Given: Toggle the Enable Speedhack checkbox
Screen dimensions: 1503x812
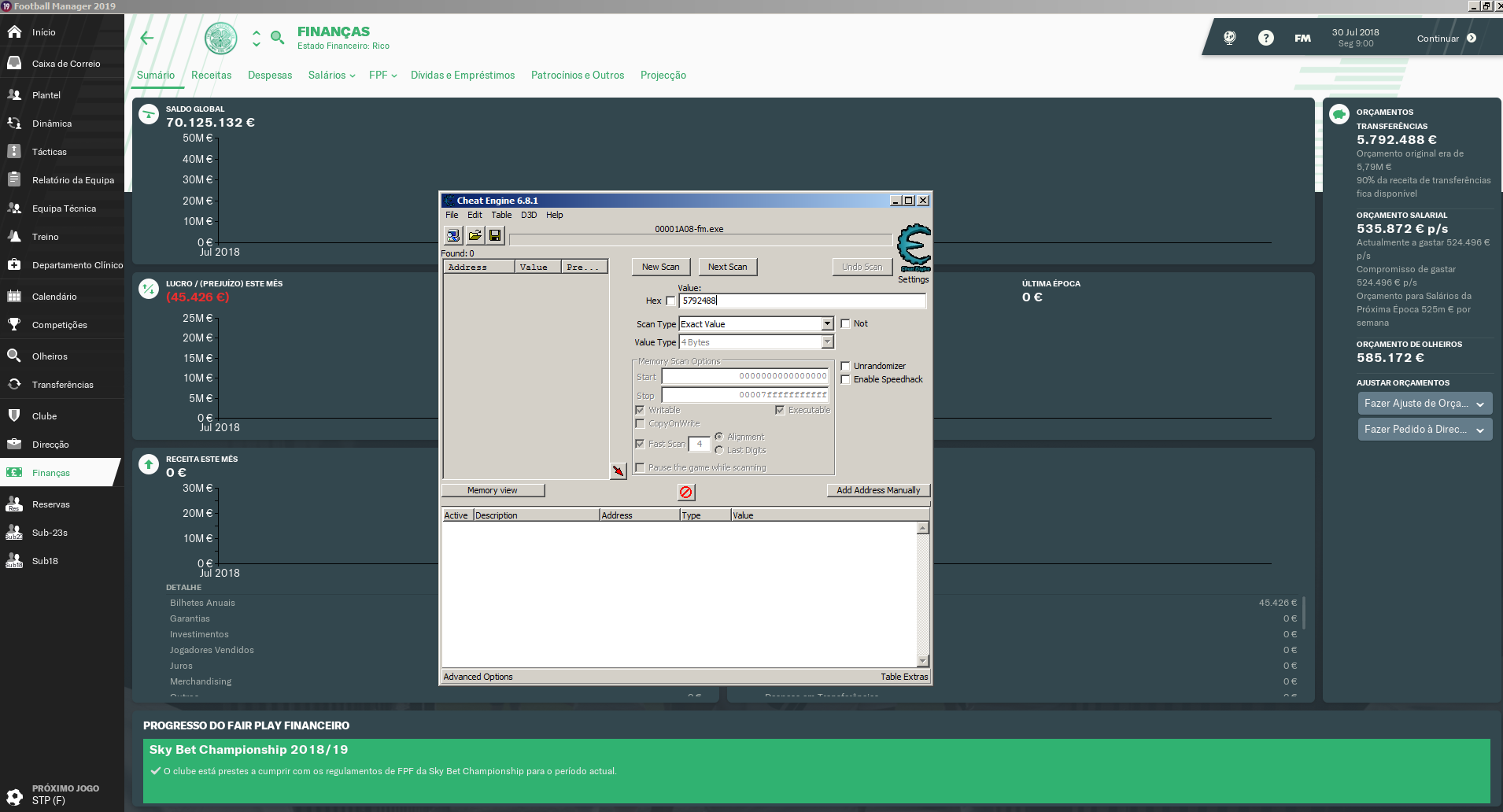Looking at the screenshot, I should coord(845,379).
